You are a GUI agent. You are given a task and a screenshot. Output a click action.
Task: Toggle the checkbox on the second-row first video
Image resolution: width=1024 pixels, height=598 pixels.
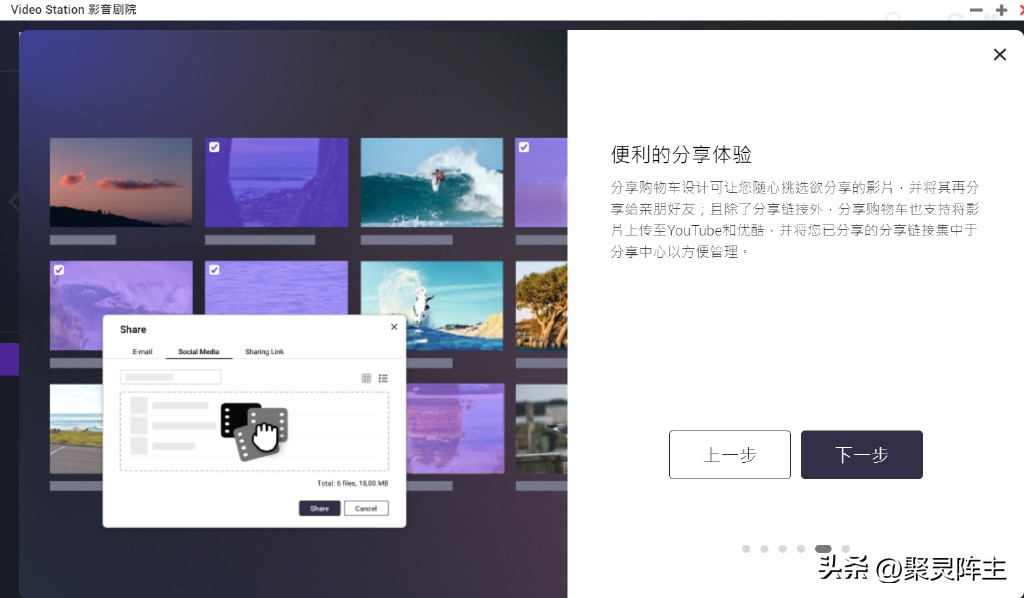click(x=59, y=269)
